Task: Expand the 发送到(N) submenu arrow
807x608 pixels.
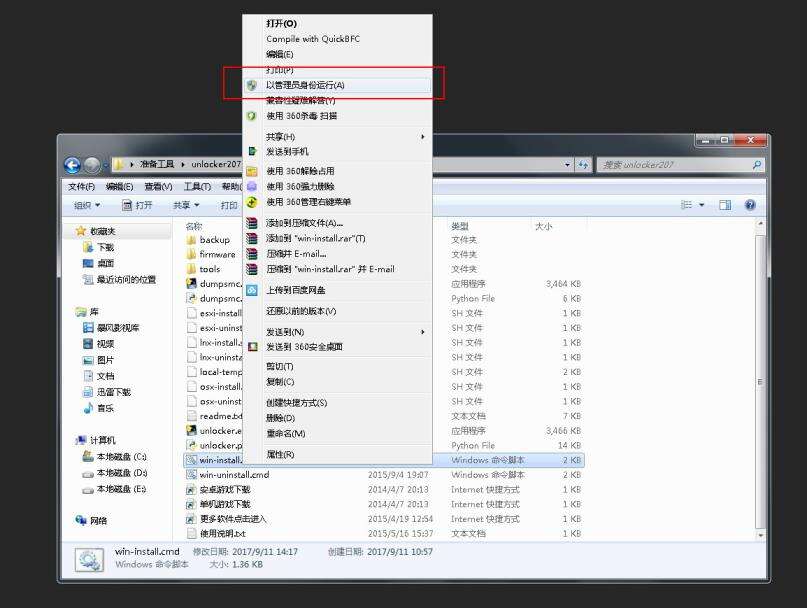Action: (423, 332)
